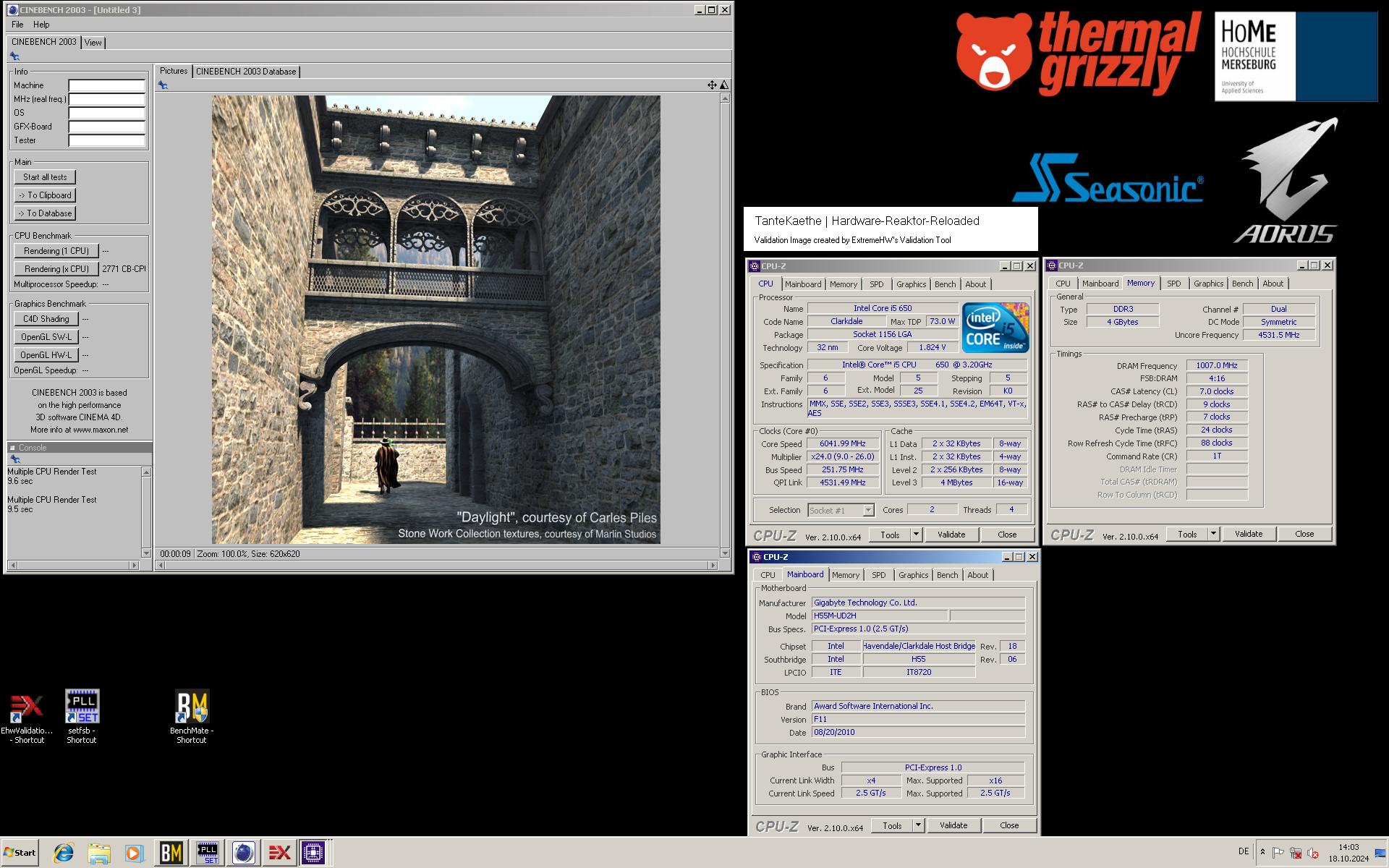Screen dimensions: 1389x868
Task: Run Rendering (x CPU) benchmark
Action: [56, 269]
